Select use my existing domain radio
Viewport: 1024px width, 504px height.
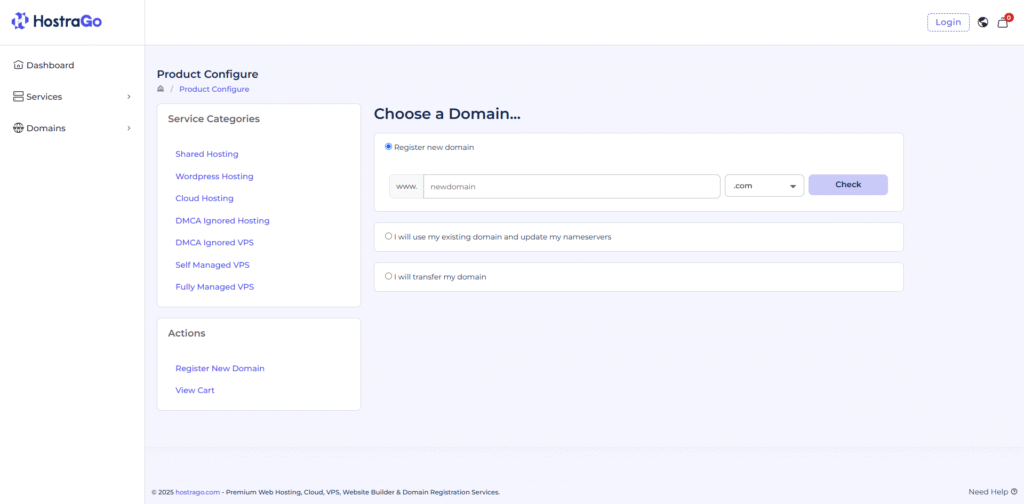click(x=389, y=236)
